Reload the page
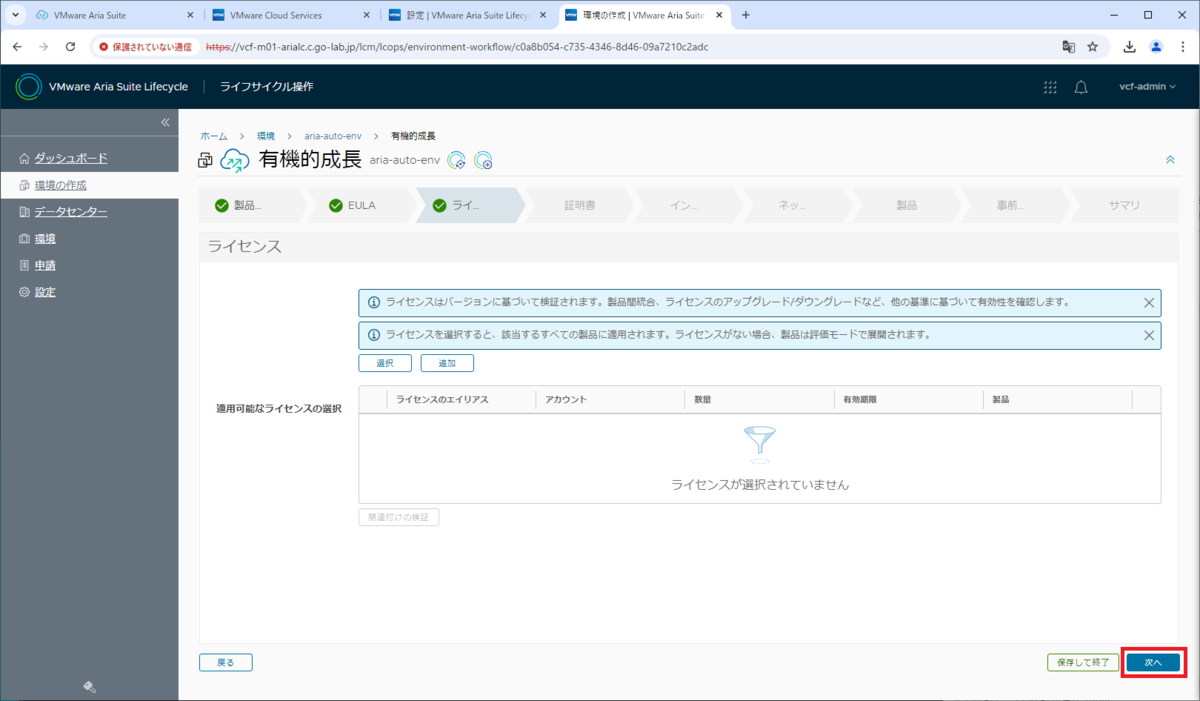The width and height of the screenshot is (1200, 701). 70,47
